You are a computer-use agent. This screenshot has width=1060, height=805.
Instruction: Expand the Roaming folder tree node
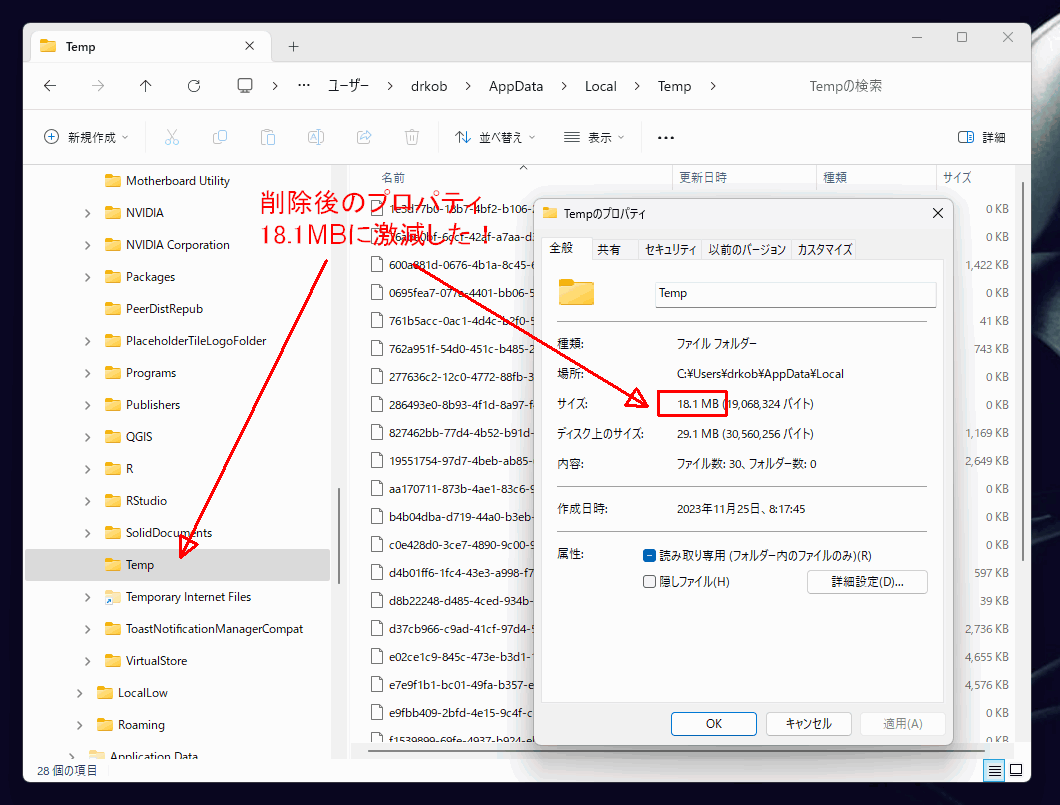[x=79, y=725]
